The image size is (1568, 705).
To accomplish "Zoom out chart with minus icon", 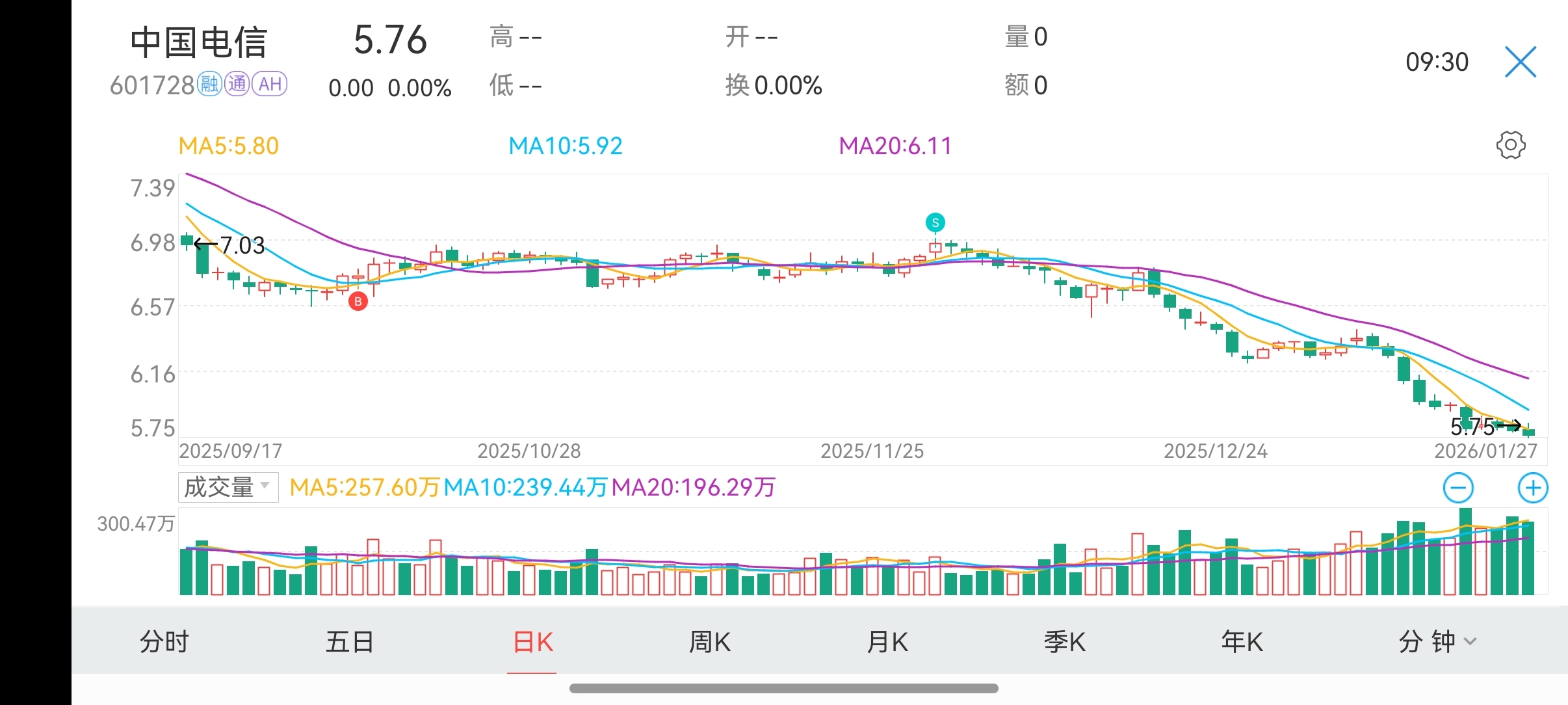I will point(1458,488).
